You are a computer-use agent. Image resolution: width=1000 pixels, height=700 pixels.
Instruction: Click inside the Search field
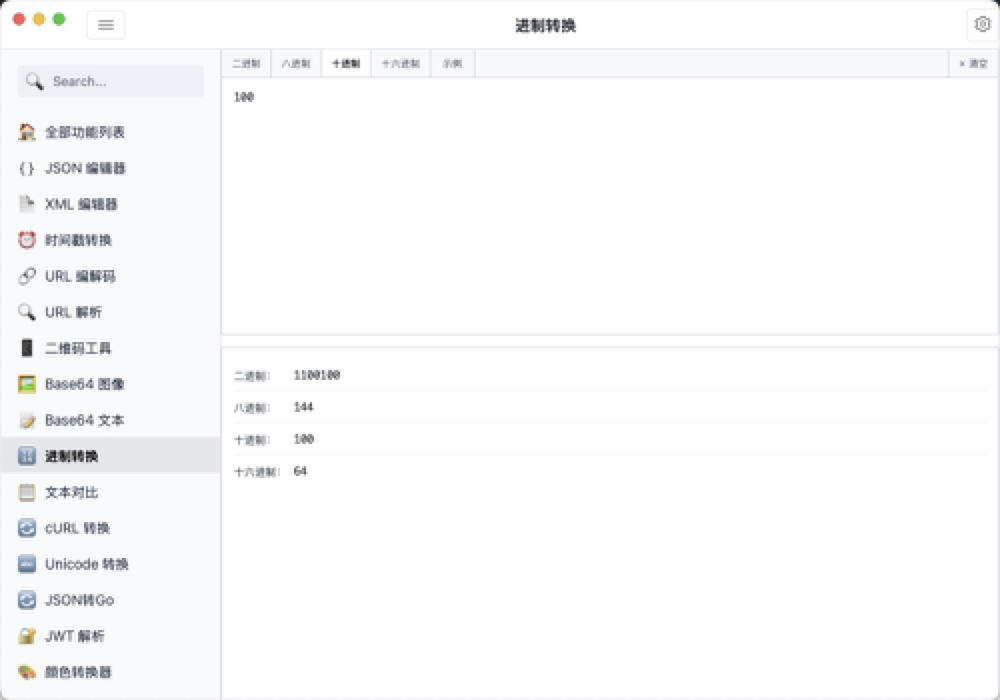(110, 81)
